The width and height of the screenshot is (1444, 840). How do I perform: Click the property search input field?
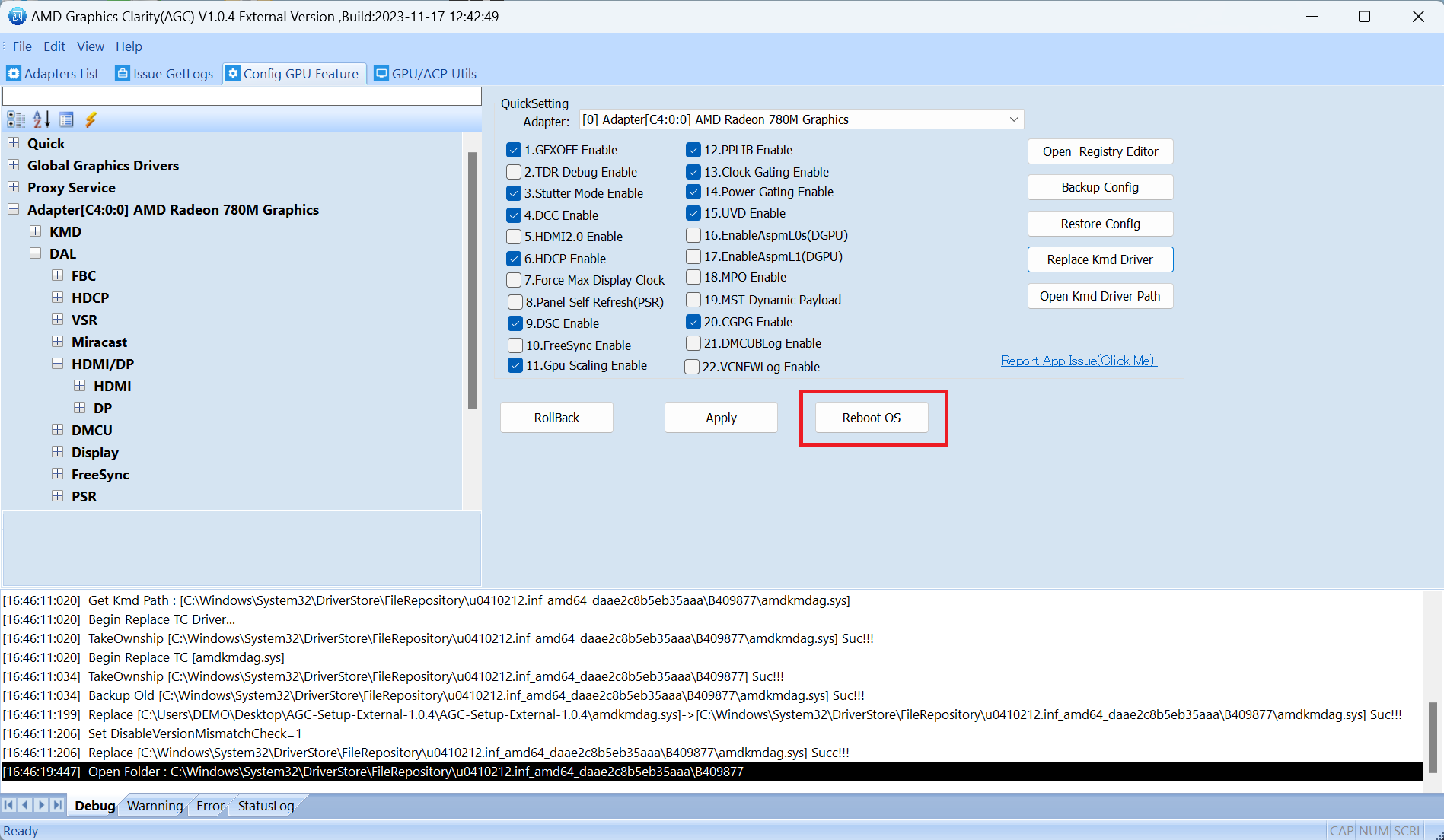[242, 96]
